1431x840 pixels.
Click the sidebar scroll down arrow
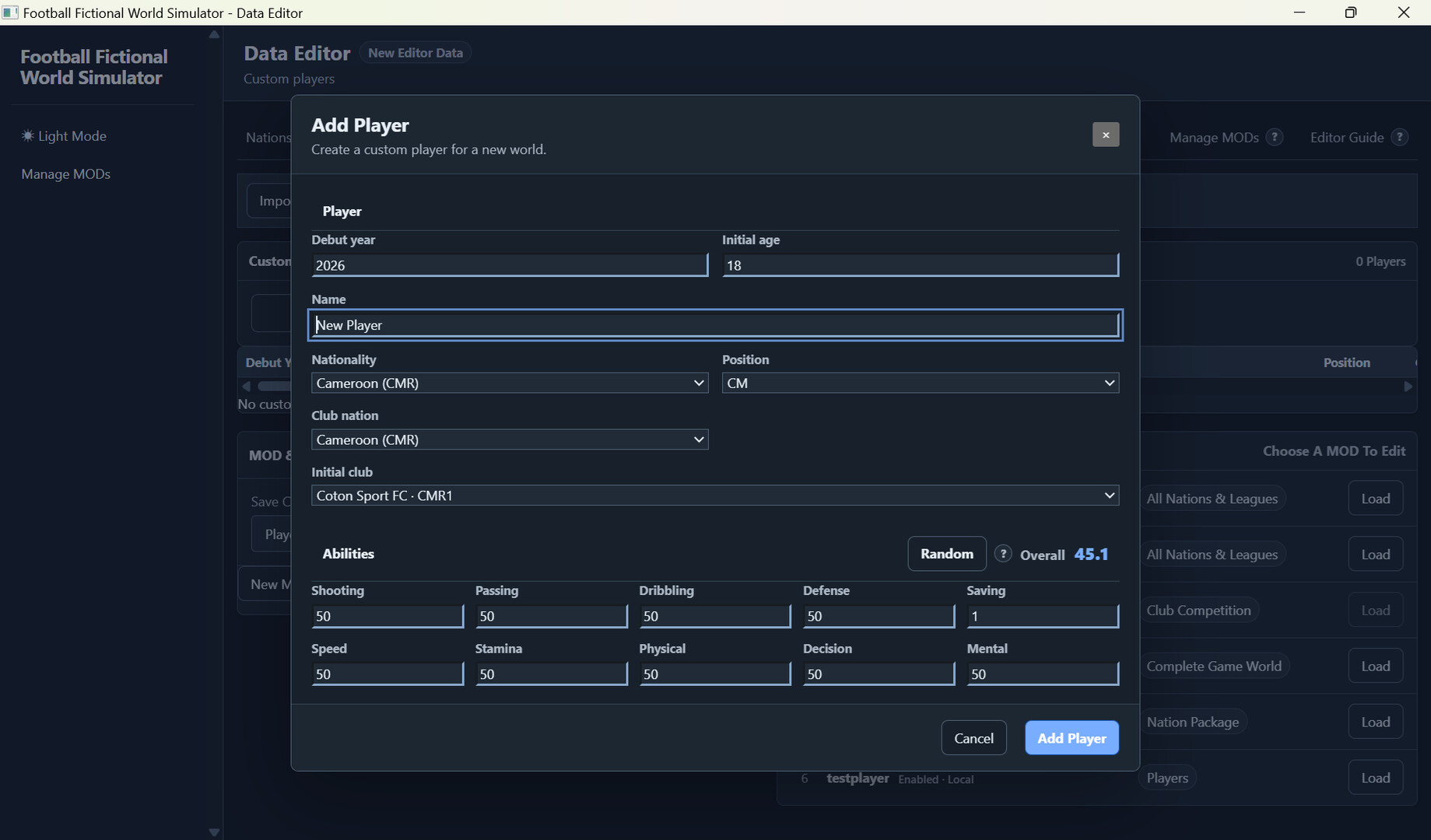214,832
